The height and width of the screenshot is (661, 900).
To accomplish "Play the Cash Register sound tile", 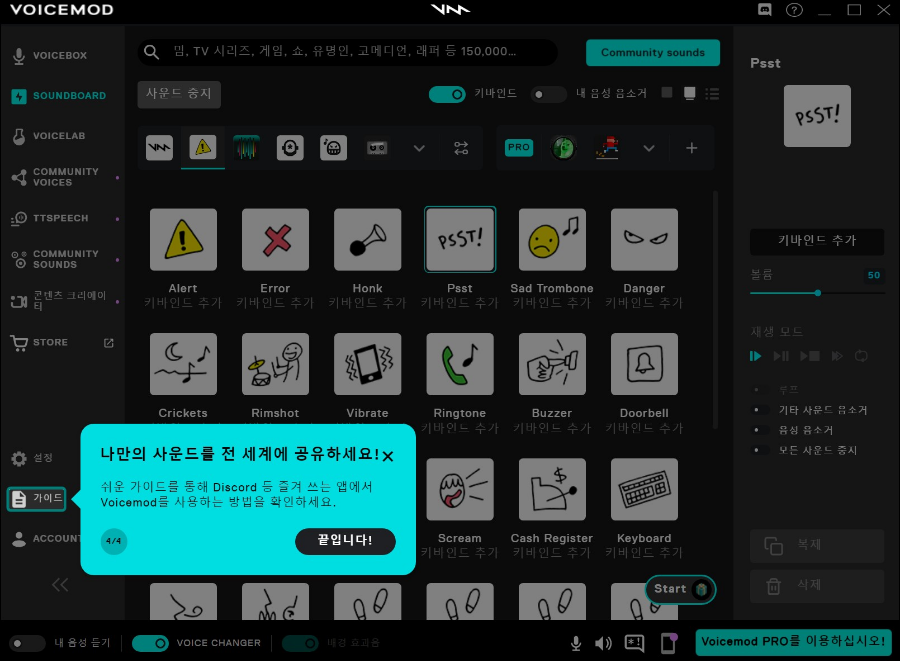I will pyautogui.click(x=552, y=489).
